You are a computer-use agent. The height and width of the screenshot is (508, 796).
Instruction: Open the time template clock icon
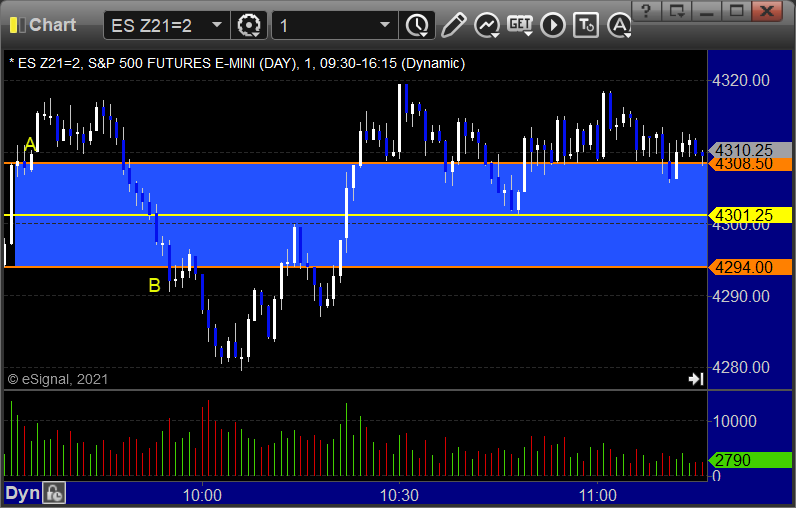417,25
